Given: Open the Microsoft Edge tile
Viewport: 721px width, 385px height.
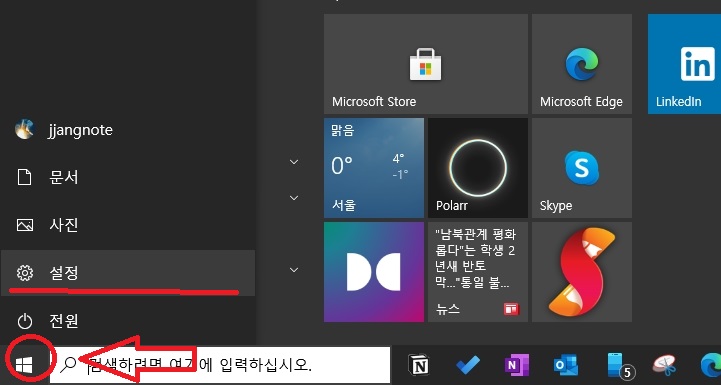Looking at the screenshot, I should (582, 64).
